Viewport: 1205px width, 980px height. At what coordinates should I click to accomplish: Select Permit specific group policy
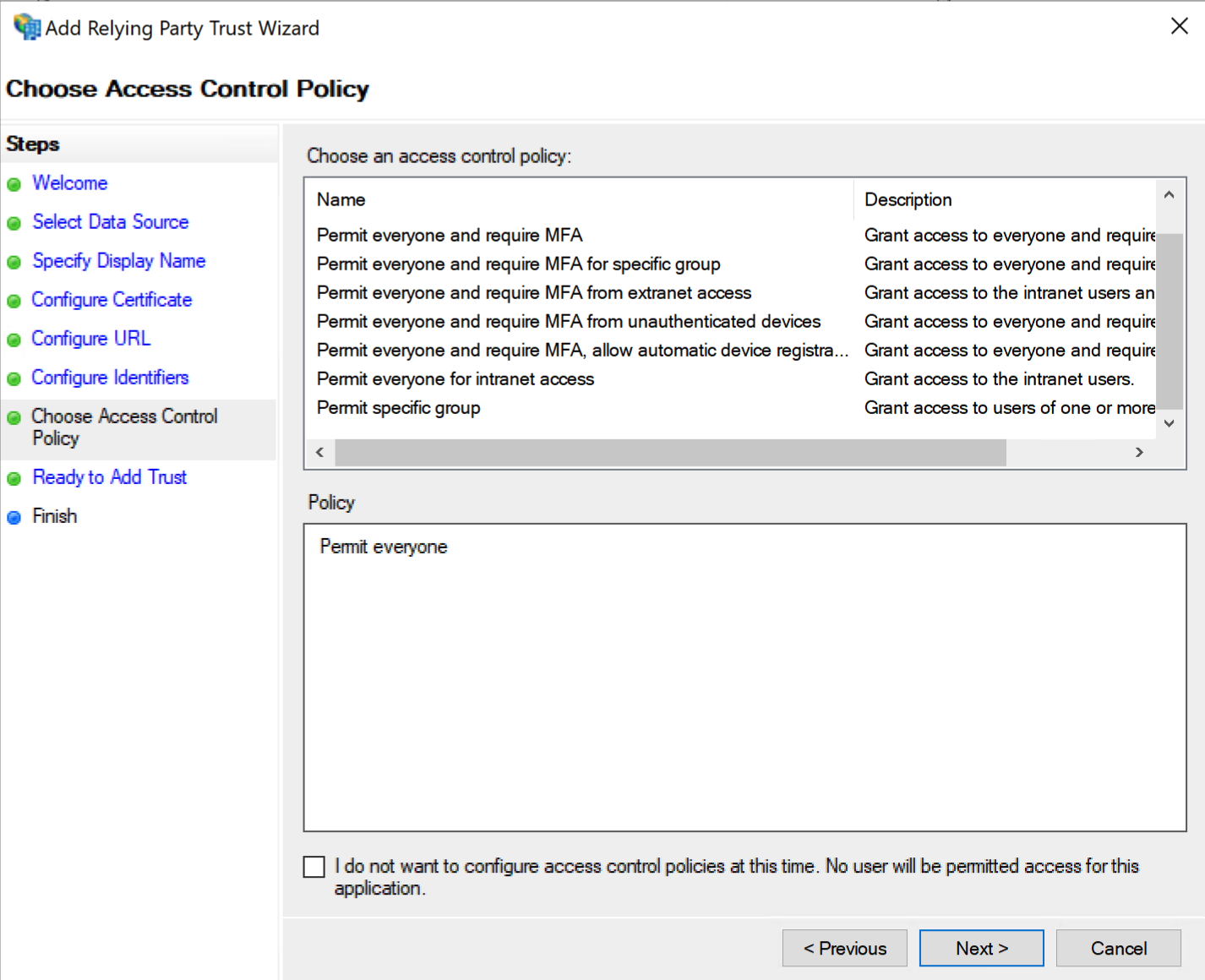398,408
